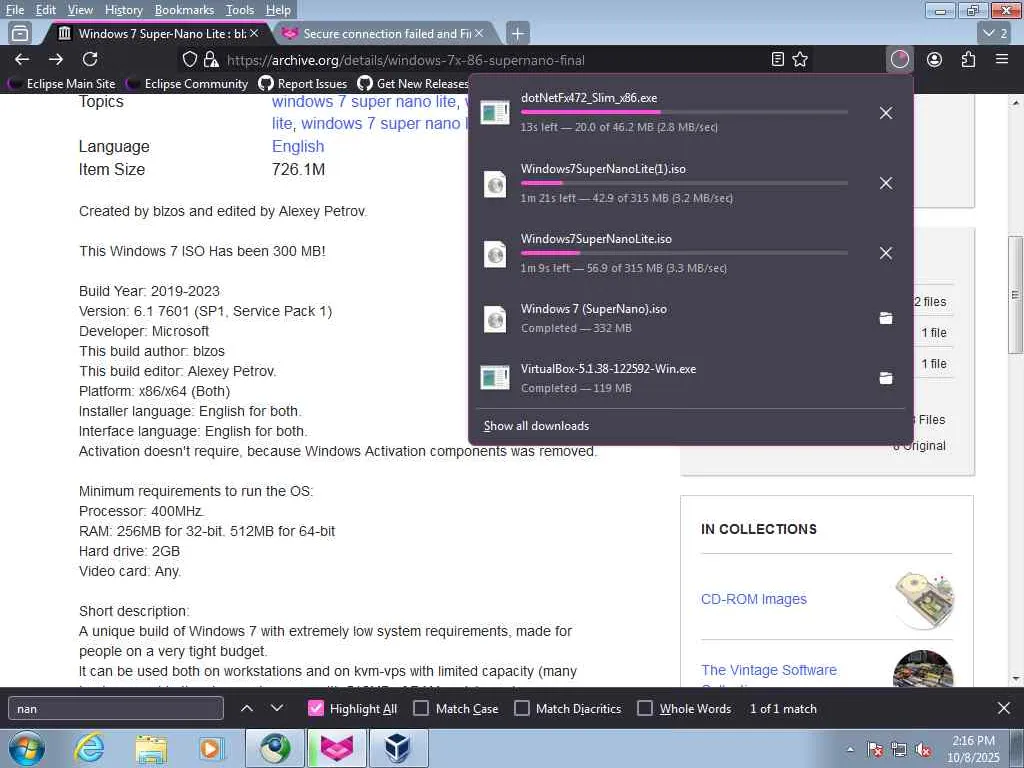Open Get New Releases bookmark
The image size is (1024, 768).
tap(413, 84)
